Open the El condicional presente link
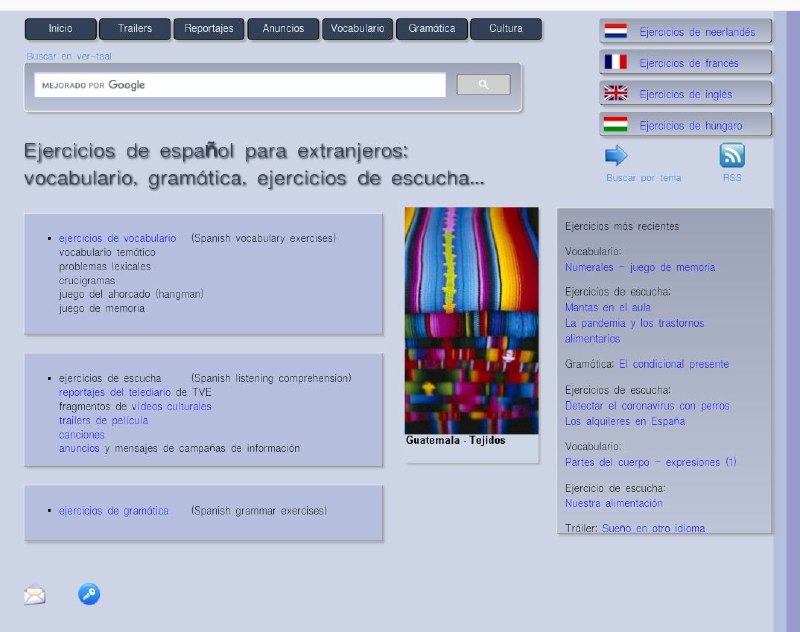Screen dimensions: 800x632 coord(674,364)
